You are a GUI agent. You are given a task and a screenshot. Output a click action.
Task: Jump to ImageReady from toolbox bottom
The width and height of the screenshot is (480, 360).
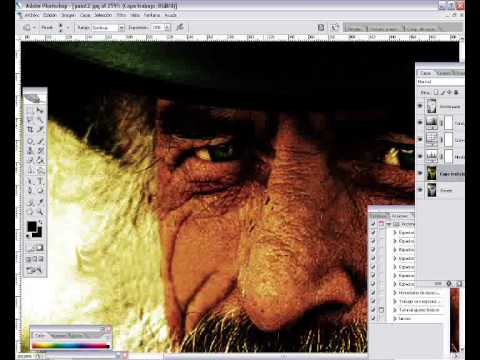coord(35,270)
